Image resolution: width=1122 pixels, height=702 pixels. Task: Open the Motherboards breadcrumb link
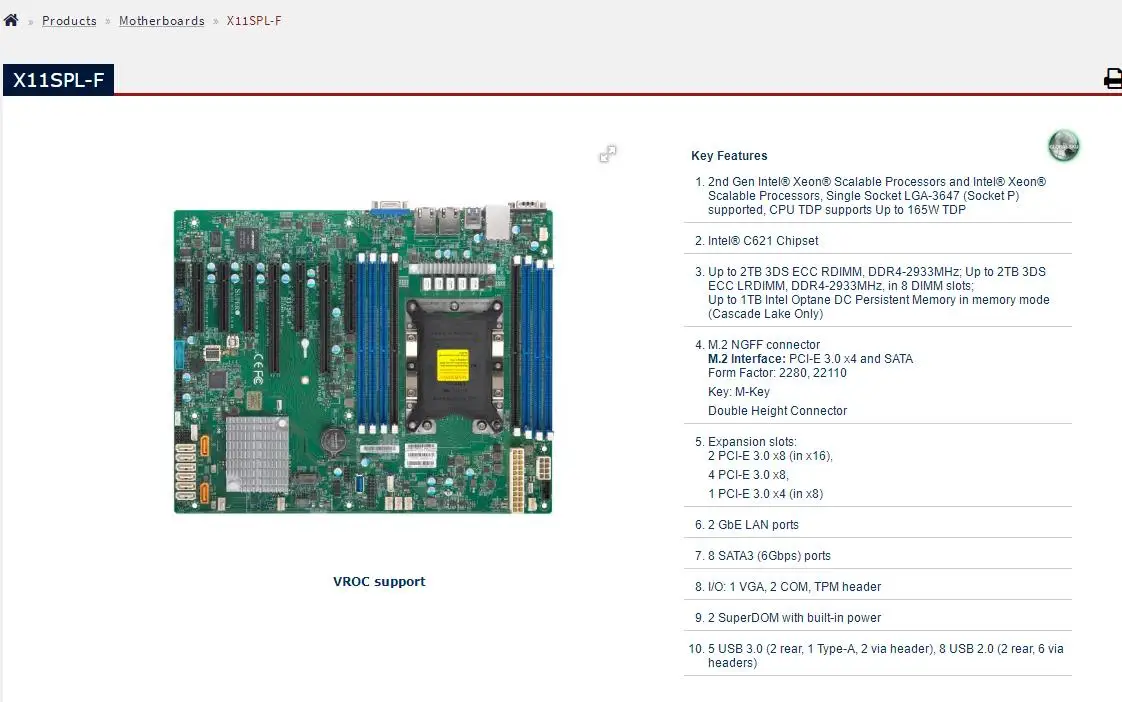[162, 21]
